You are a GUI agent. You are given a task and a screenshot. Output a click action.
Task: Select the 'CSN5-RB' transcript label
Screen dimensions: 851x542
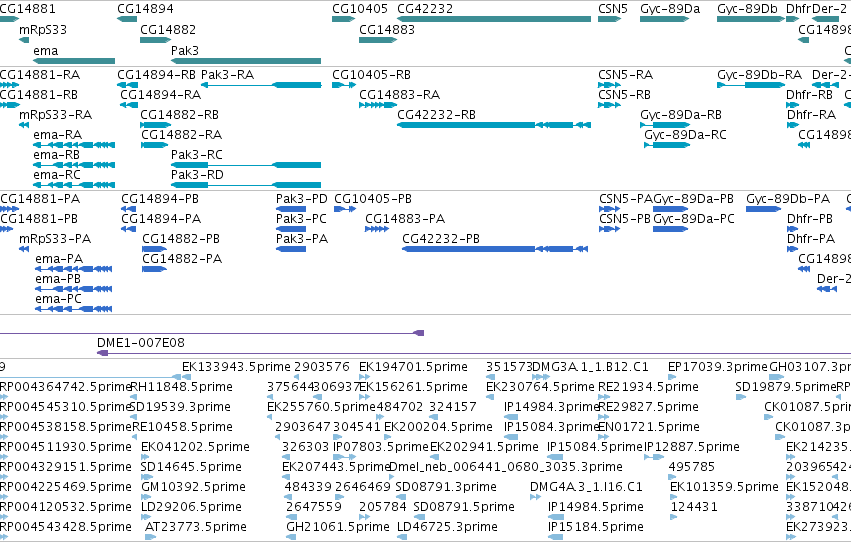tap(624, 95)
